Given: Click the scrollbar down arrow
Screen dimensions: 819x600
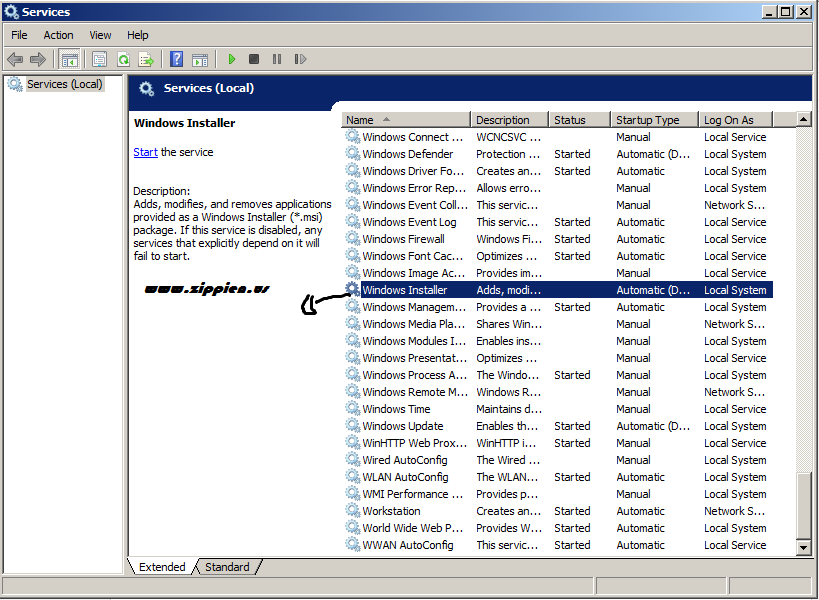Looking at the screenshot, I should click(803, 548).
